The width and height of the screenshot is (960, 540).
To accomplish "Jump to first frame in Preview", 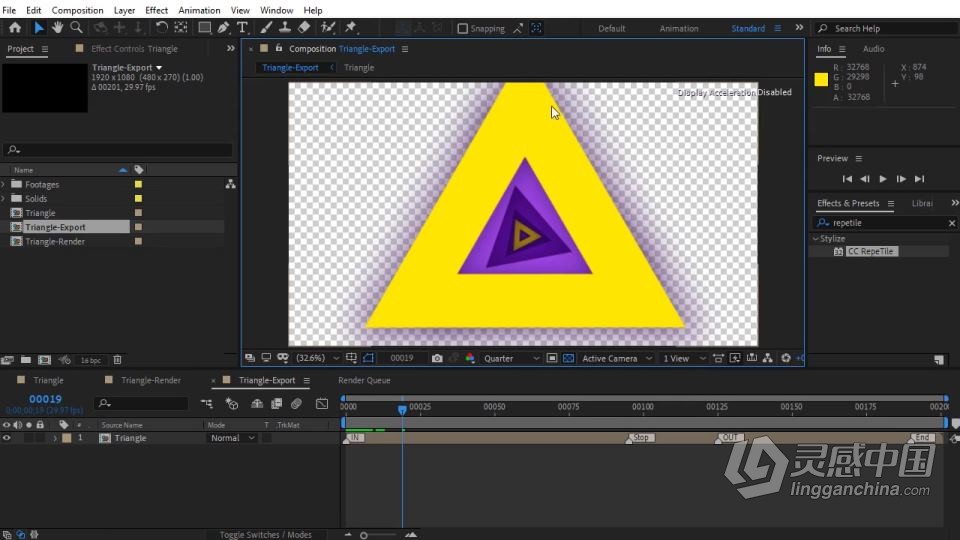I will pyautogui.click(x=847, y=179).
